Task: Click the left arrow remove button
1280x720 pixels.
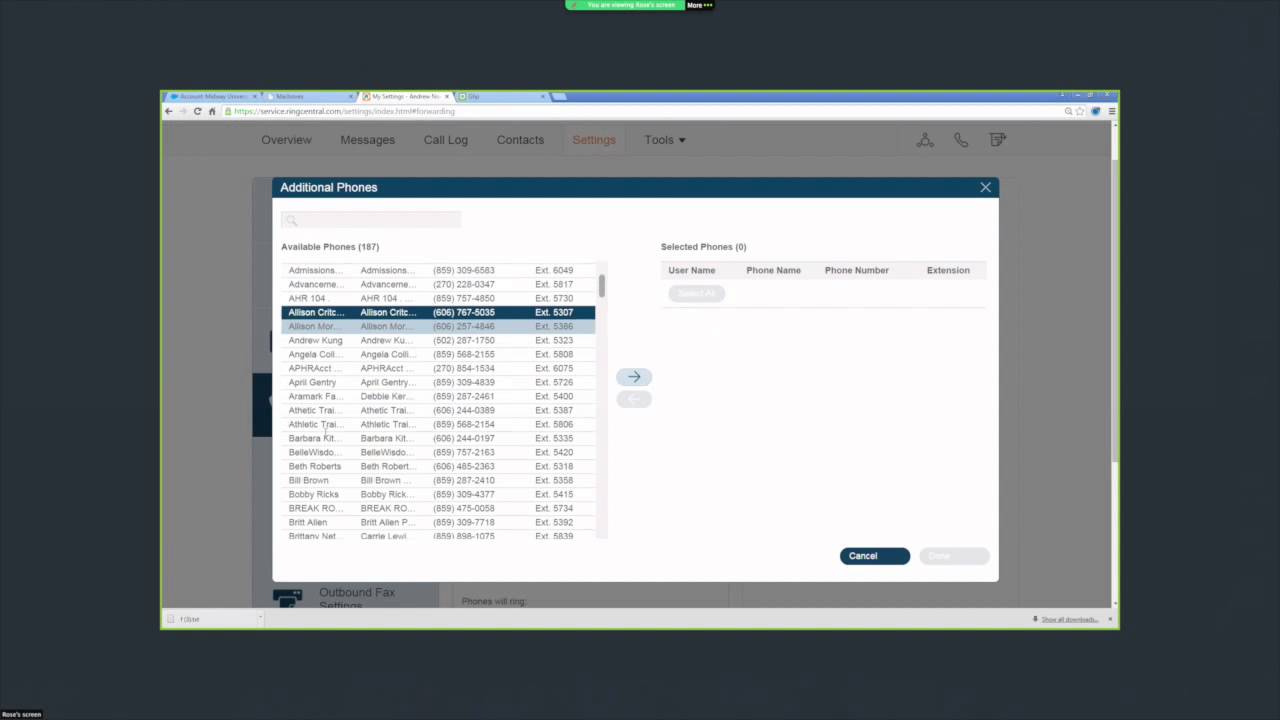Action: coord(634,399)
